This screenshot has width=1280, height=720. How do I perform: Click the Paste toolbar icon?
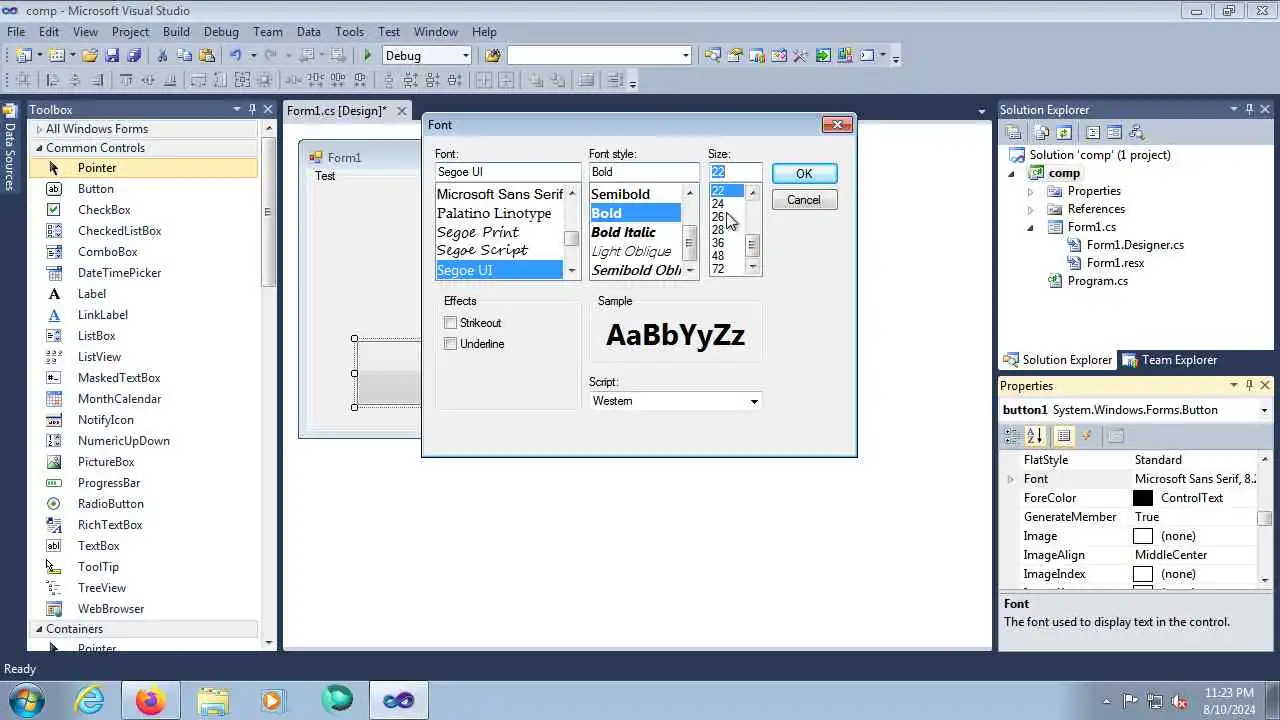(x=207, y=56)
